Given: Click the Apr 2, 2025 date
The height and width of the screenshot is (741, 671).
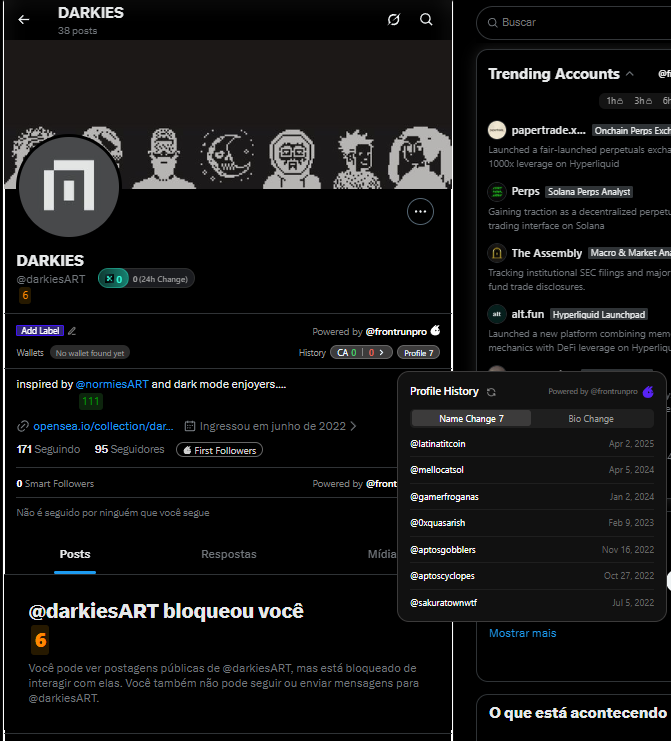Looking at the screenshot, I should point(631,444).
